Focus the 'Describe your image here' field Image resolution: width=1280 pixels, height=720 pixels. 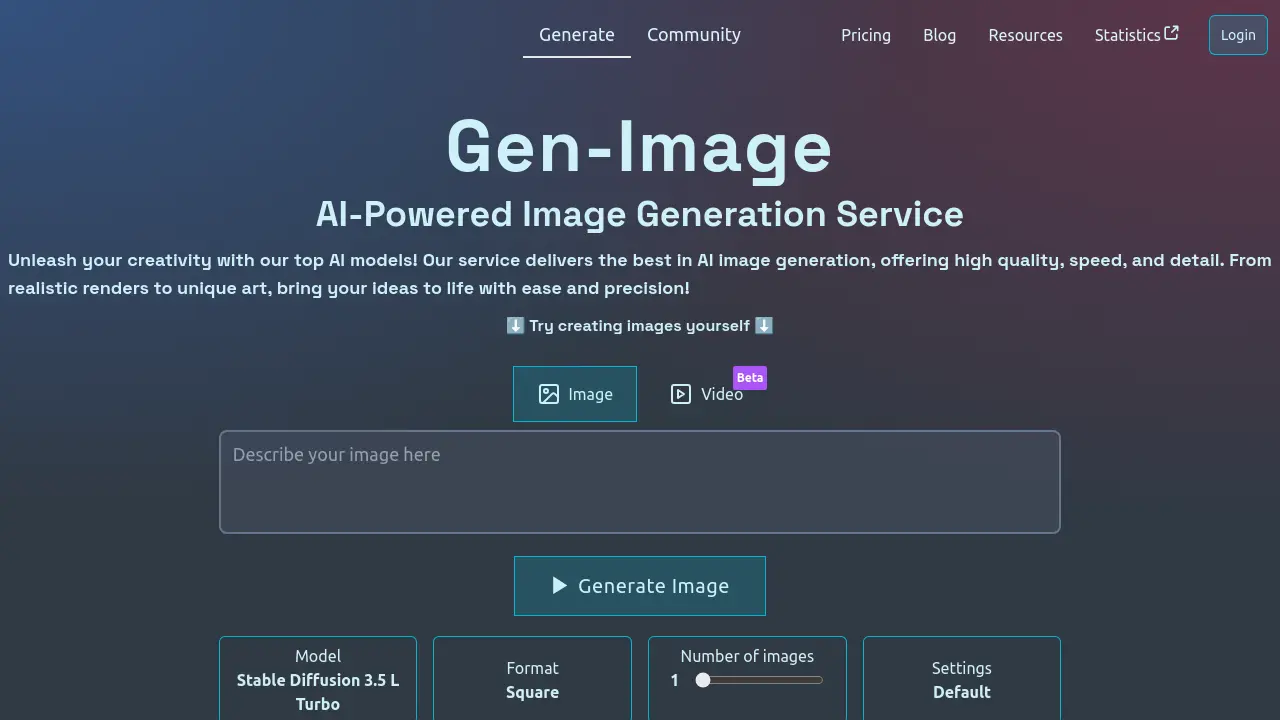640,482
